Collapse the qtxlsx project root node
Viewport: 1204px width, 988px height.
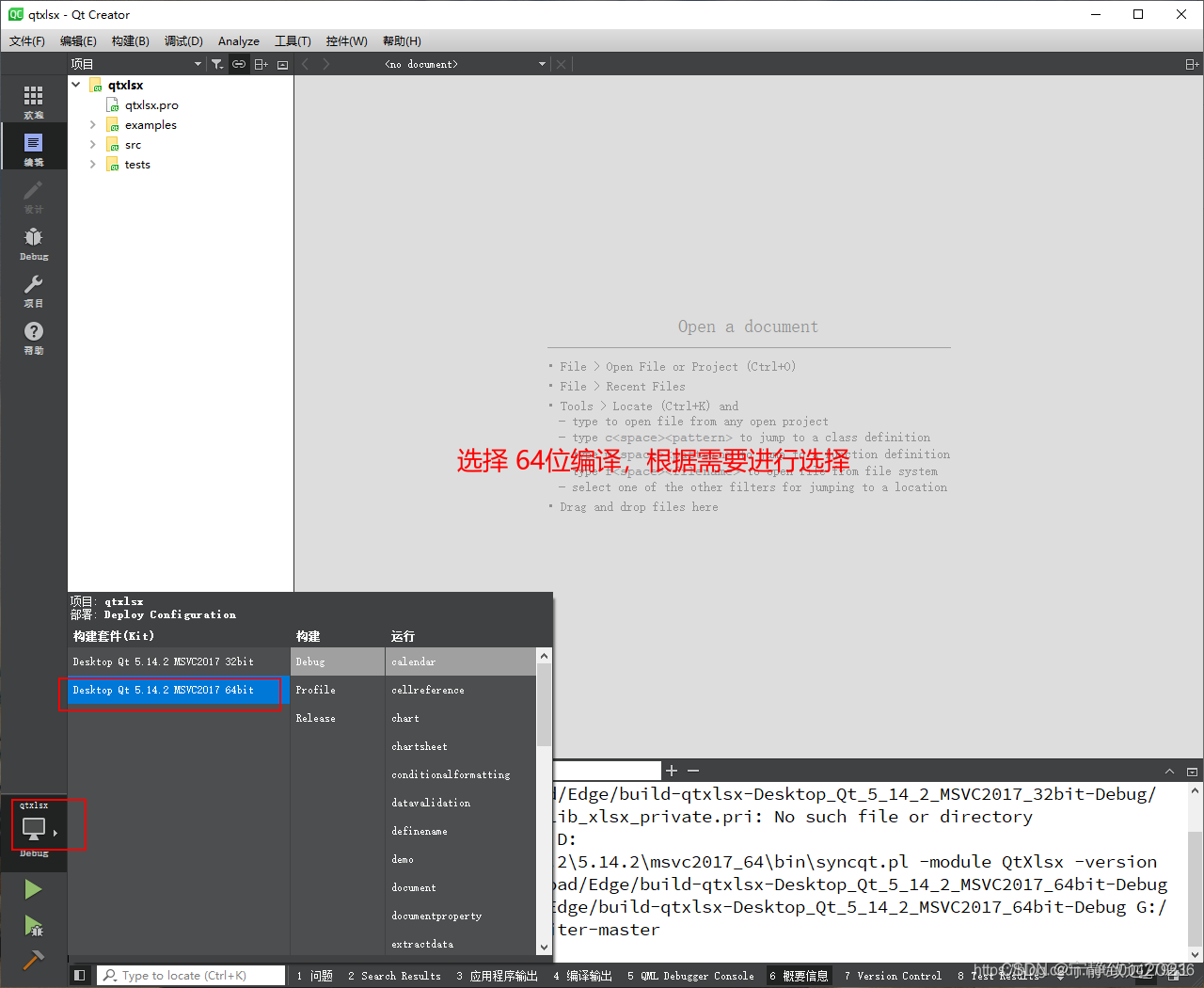point(76,85)
